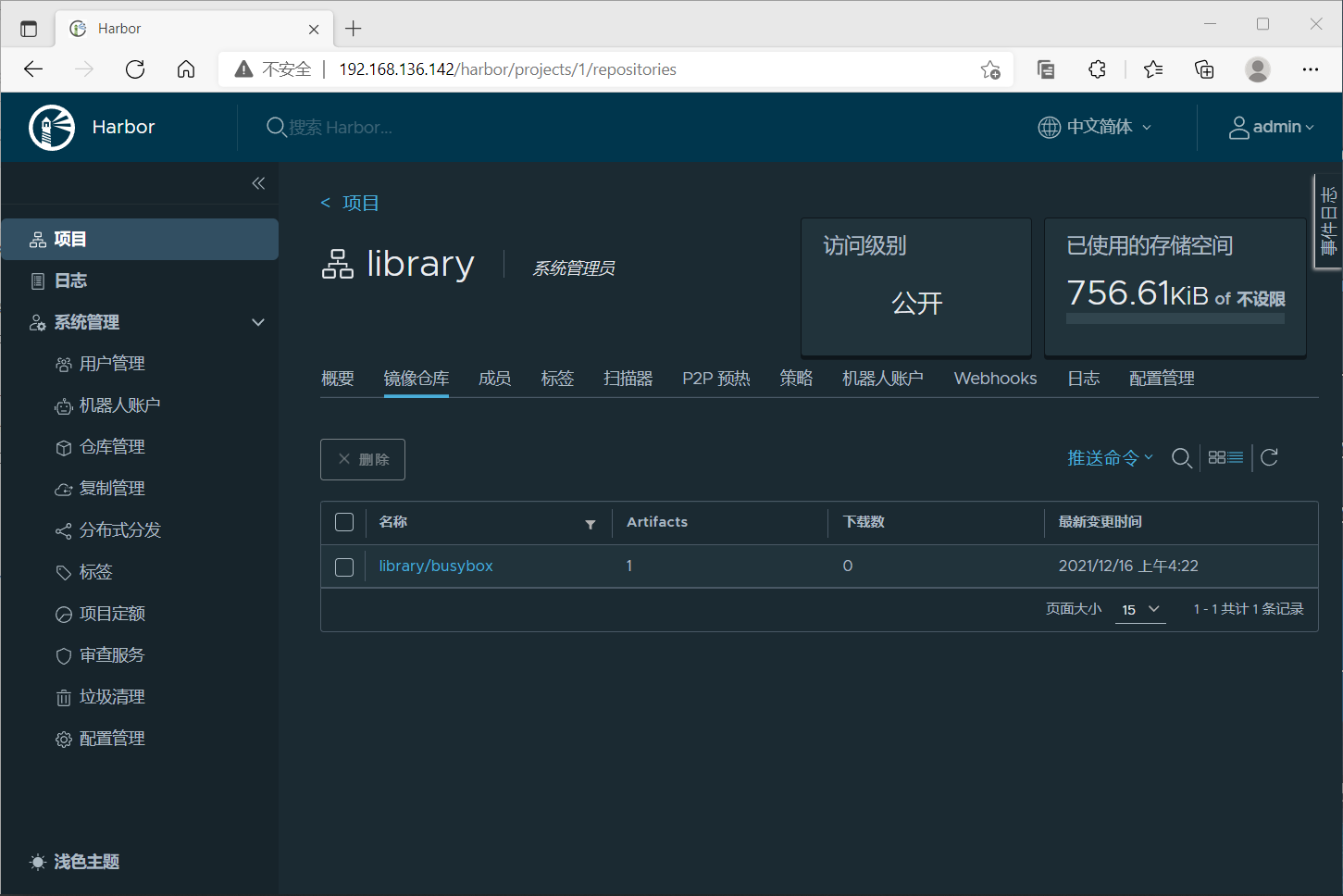This screenshot has width=1343, height=896.
Task: Click the search magnifier in header
Action: [276, 127]
